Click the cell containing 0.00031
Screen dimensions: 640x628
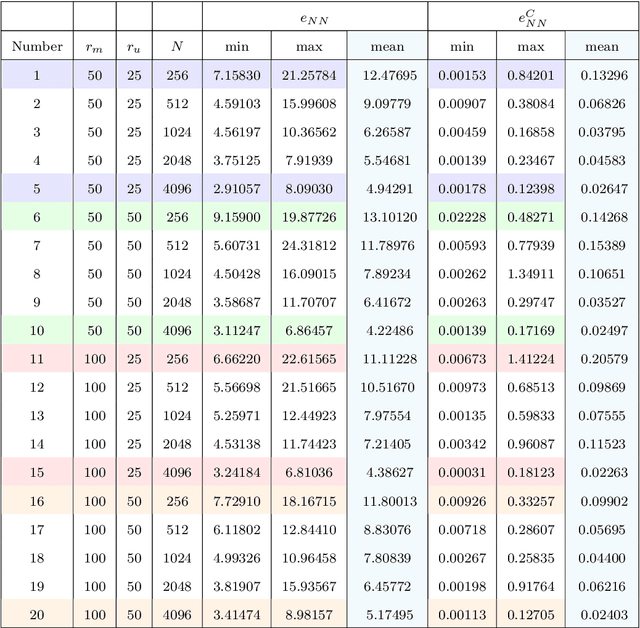click(x=462, y=472)
